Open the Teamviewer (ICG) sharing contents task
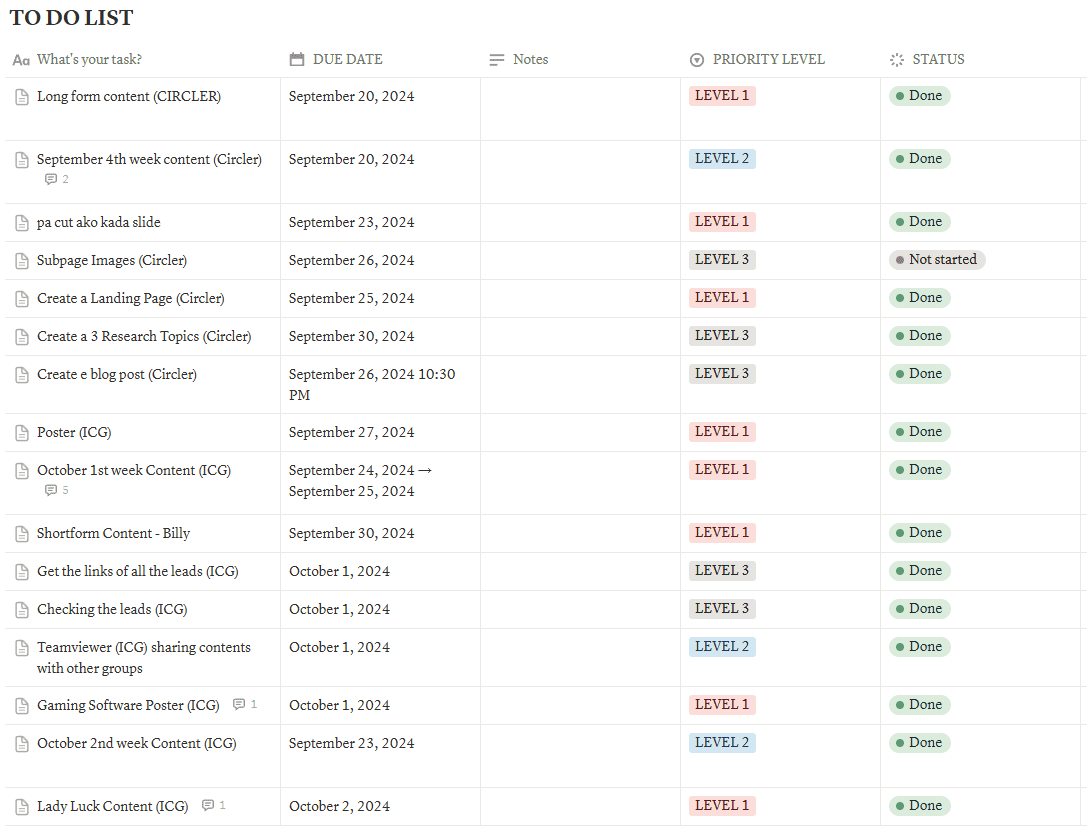 click(144, 658)
